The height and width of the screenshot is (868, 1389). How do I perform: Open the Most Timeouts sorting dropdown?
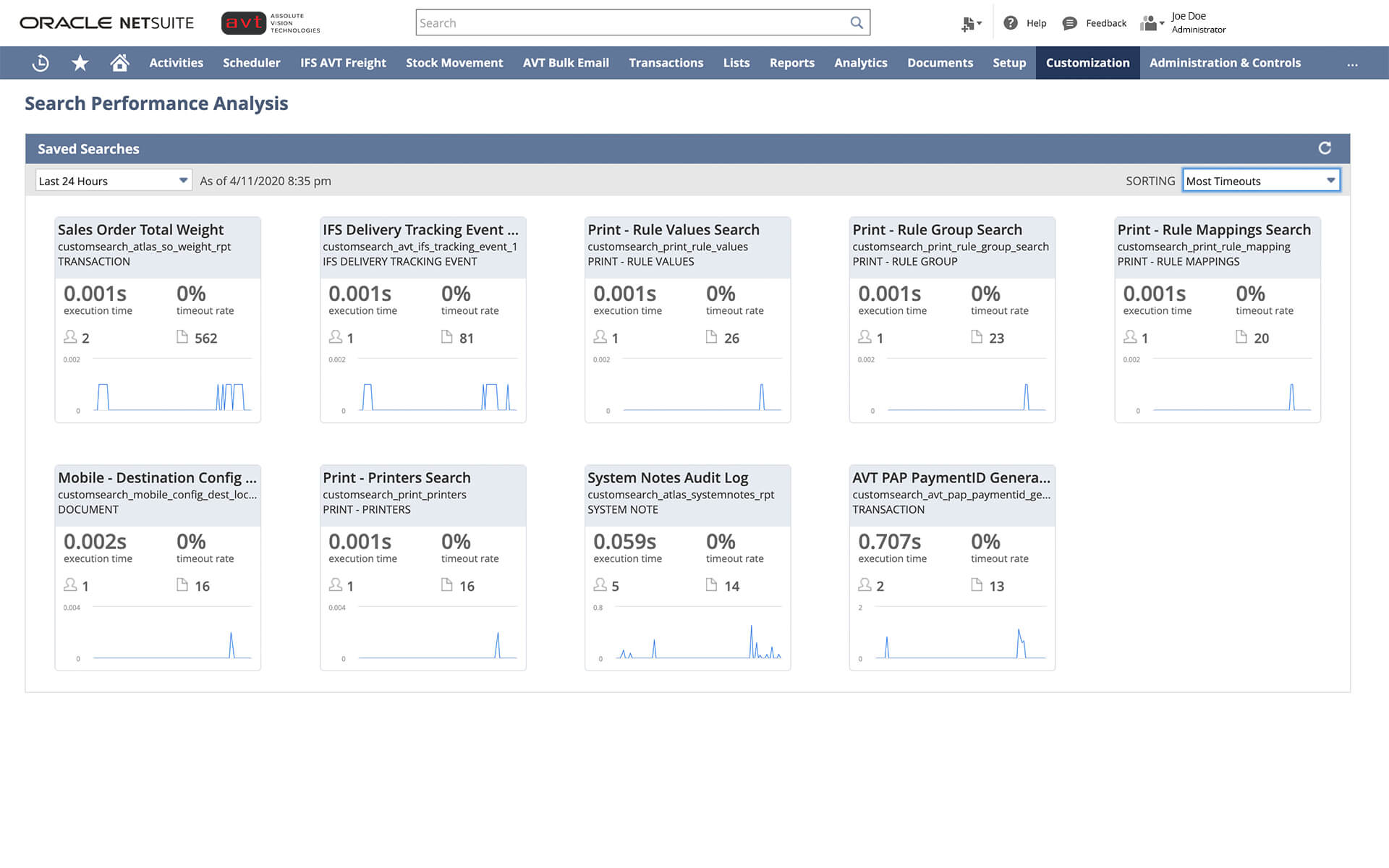tap(1261, 181)
